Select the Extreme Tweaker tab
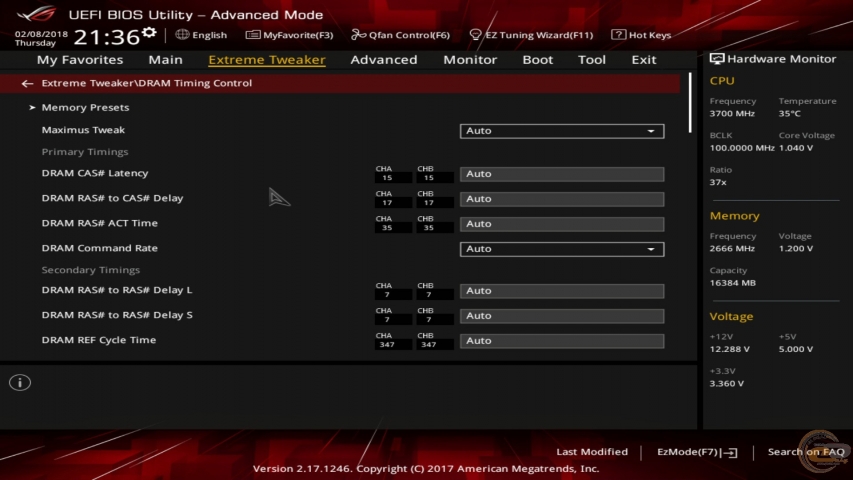Image resolution: width=853 pixels, height=480 pixels. tap(267, 59)
